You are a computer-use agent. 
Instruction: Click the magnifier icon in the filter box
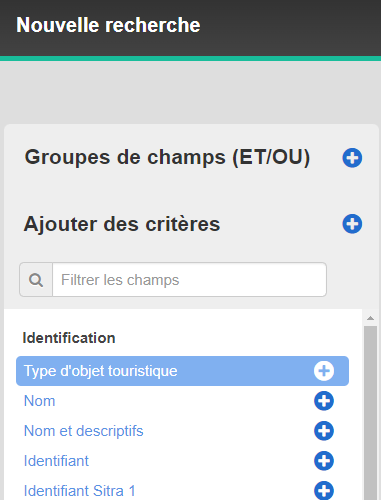(36, 280)
